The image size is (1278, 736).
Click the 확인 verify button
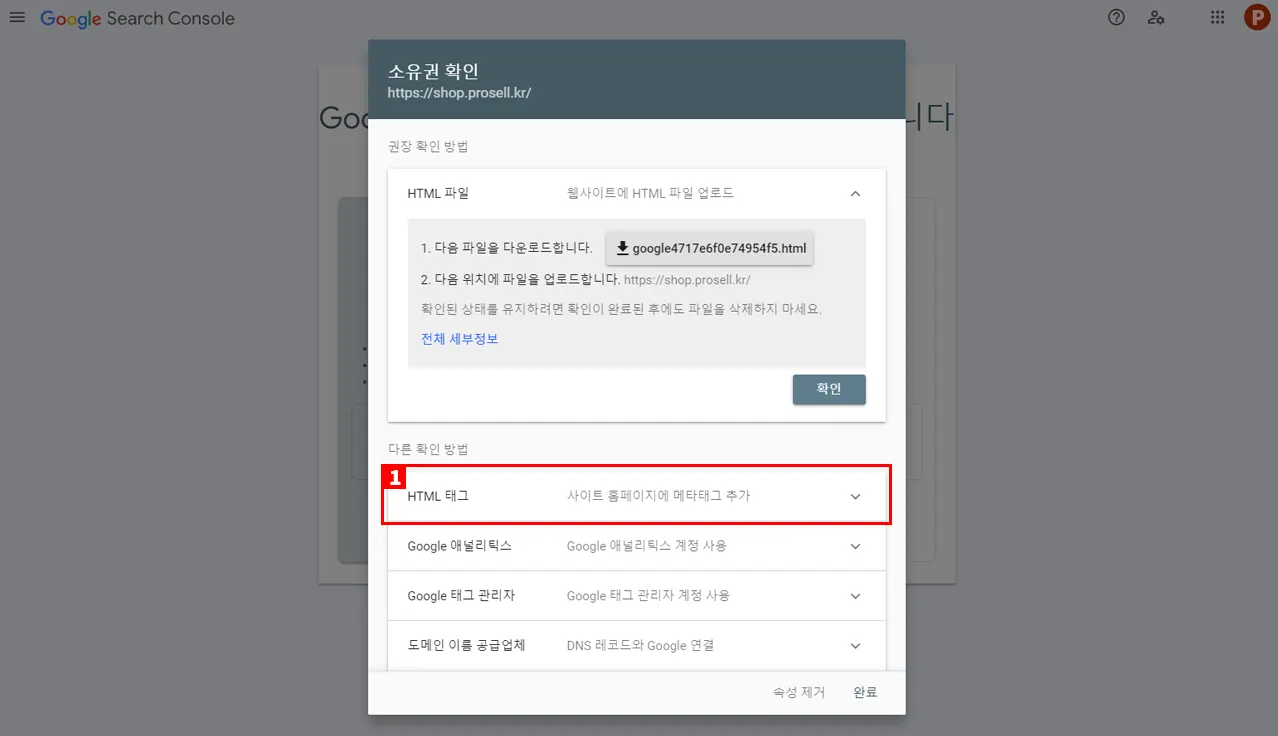click(829, 389)
